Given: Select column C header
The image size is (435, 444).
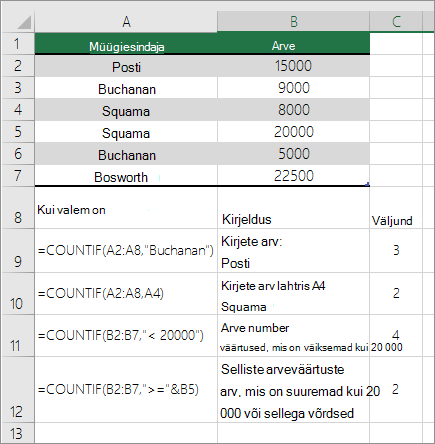Looking at the screenshot, I should (396, 22).
